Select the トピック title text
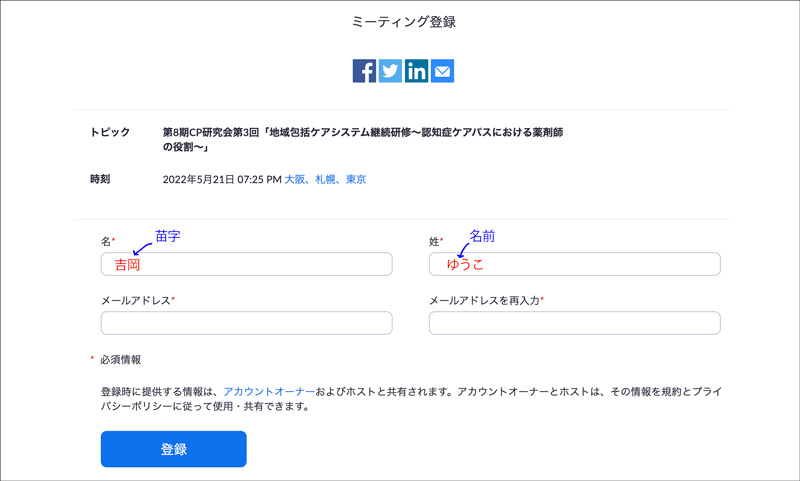Viewport: 800px width, 481px height. 363,140
